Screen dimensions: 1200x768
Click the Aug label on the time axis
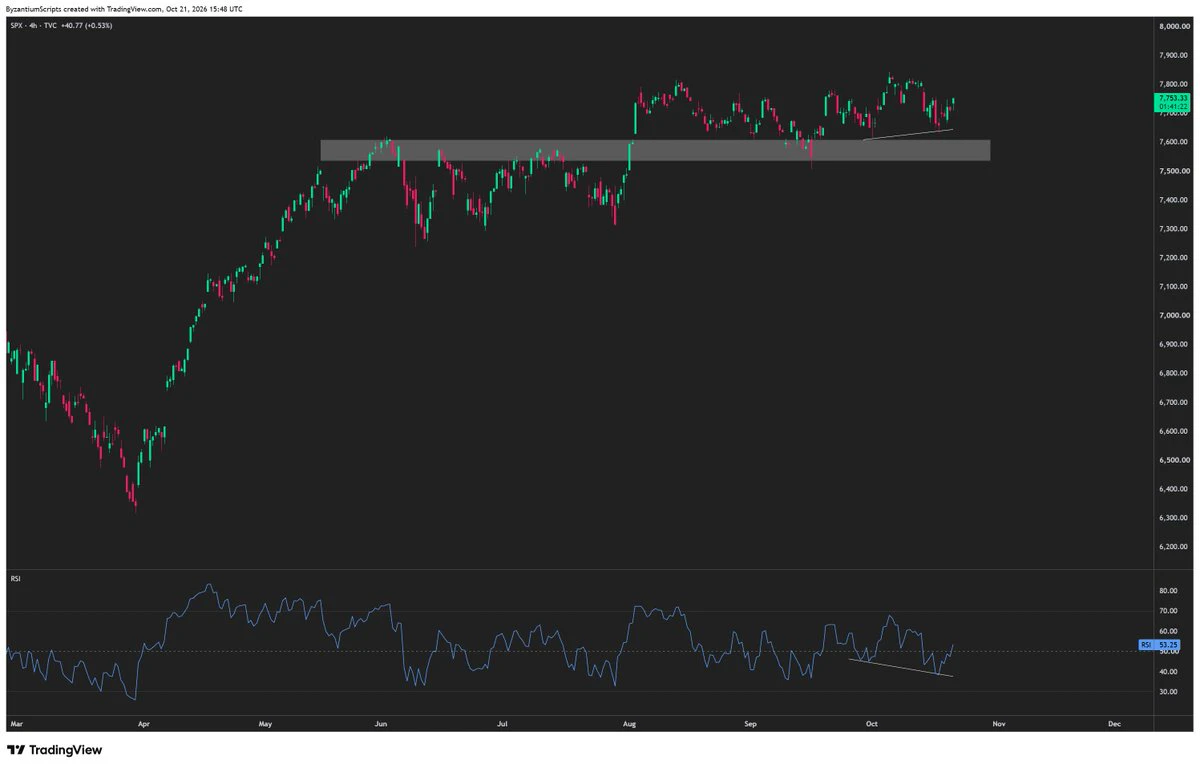[x=629, y=722]
